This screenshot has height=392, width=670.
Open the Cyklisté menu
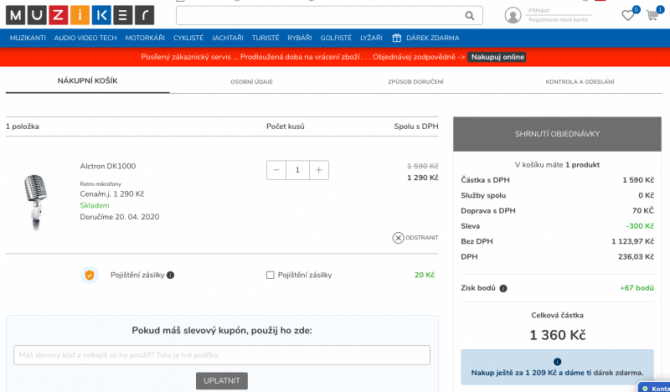click(x=188, y=38)
